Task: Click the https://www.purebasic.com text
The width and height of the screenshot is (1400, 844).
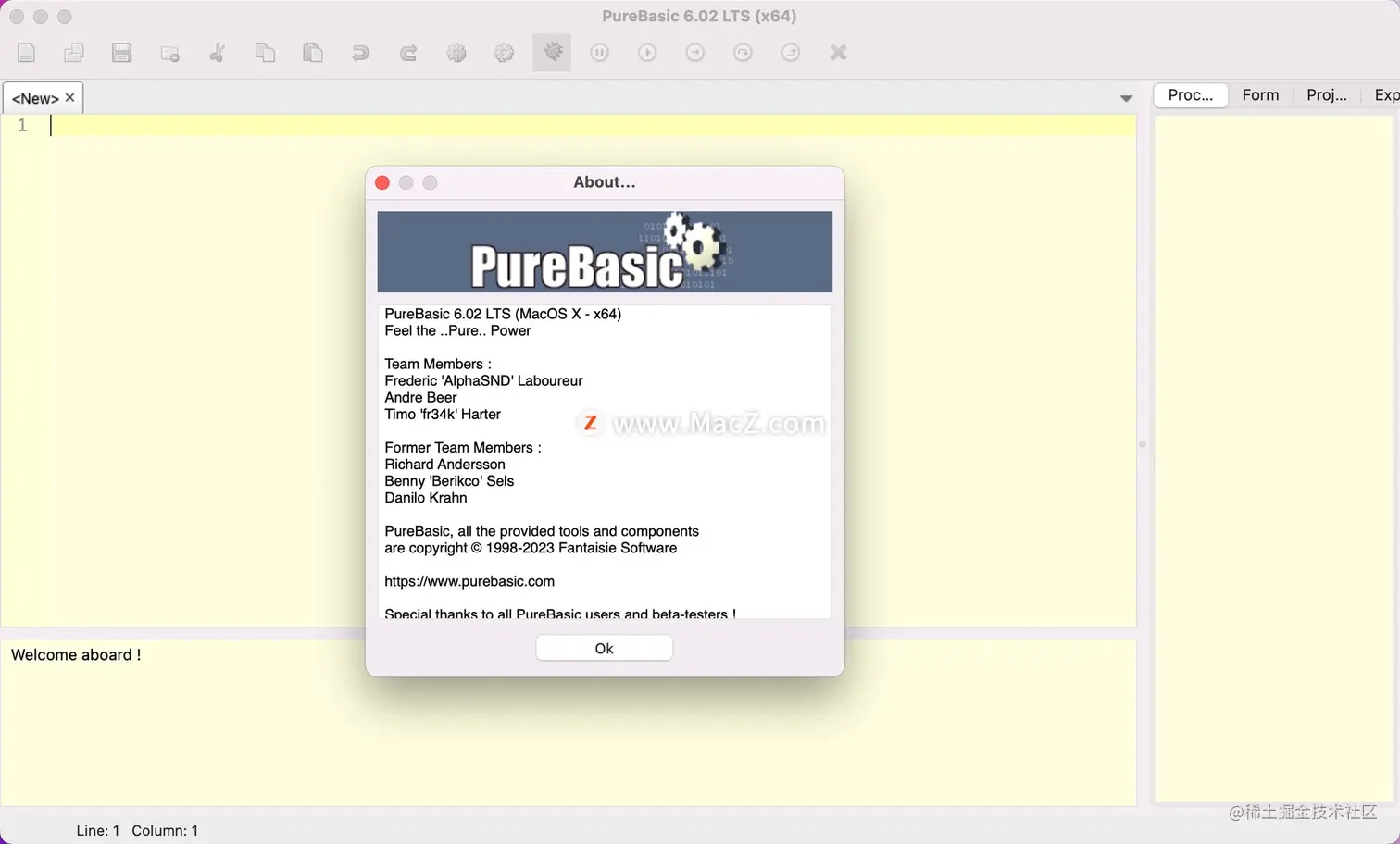Action: (x=469, y=581)
